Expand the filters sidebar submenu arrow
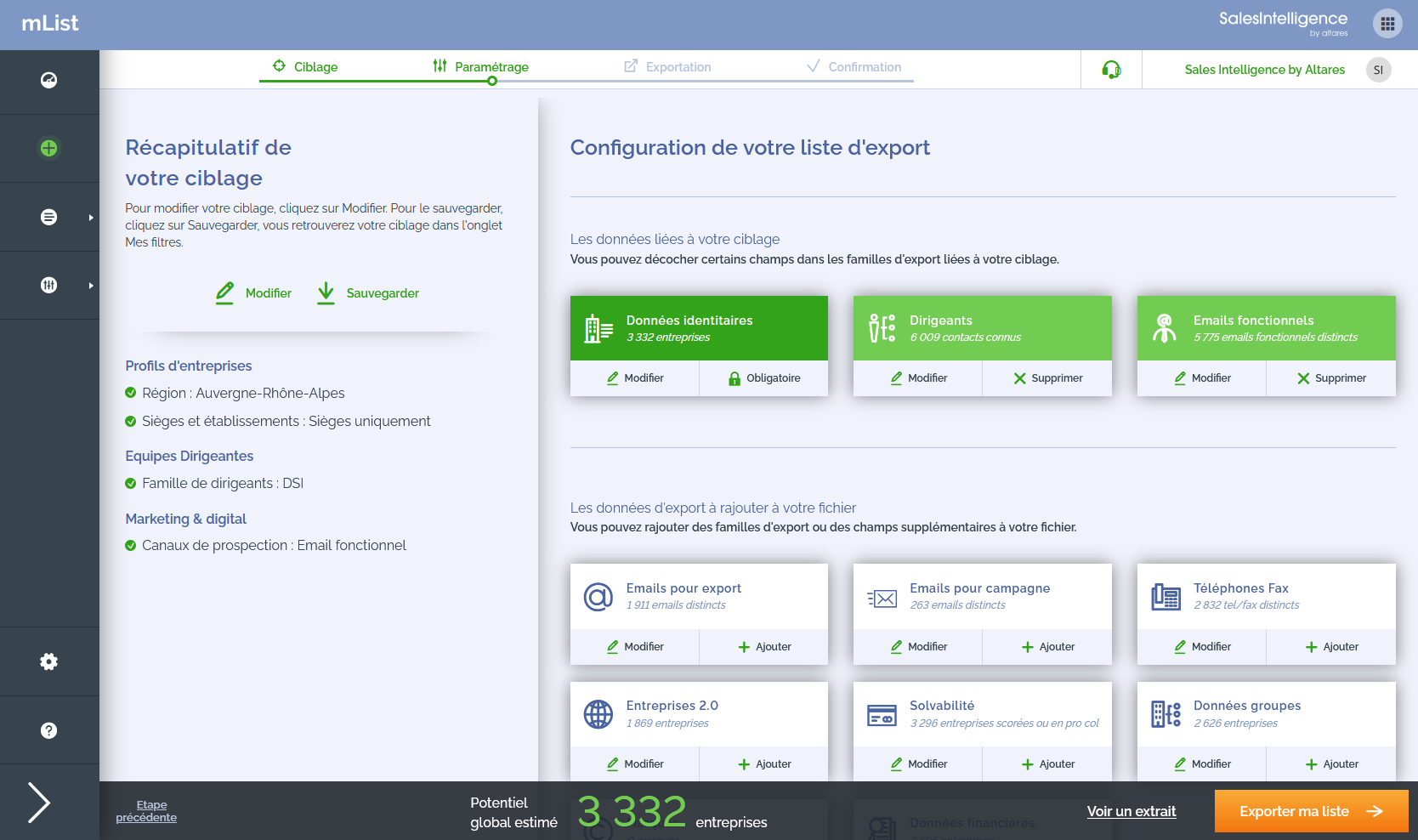This screenshot has width=1418, height=840. [x=91, y=286]
